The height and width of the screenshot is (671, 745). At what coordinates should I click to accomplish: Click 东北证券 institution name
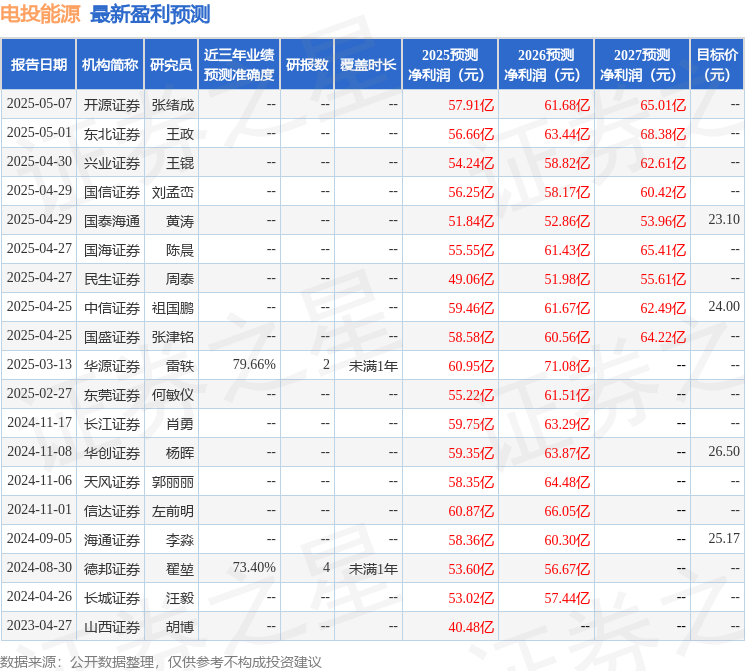112,134
